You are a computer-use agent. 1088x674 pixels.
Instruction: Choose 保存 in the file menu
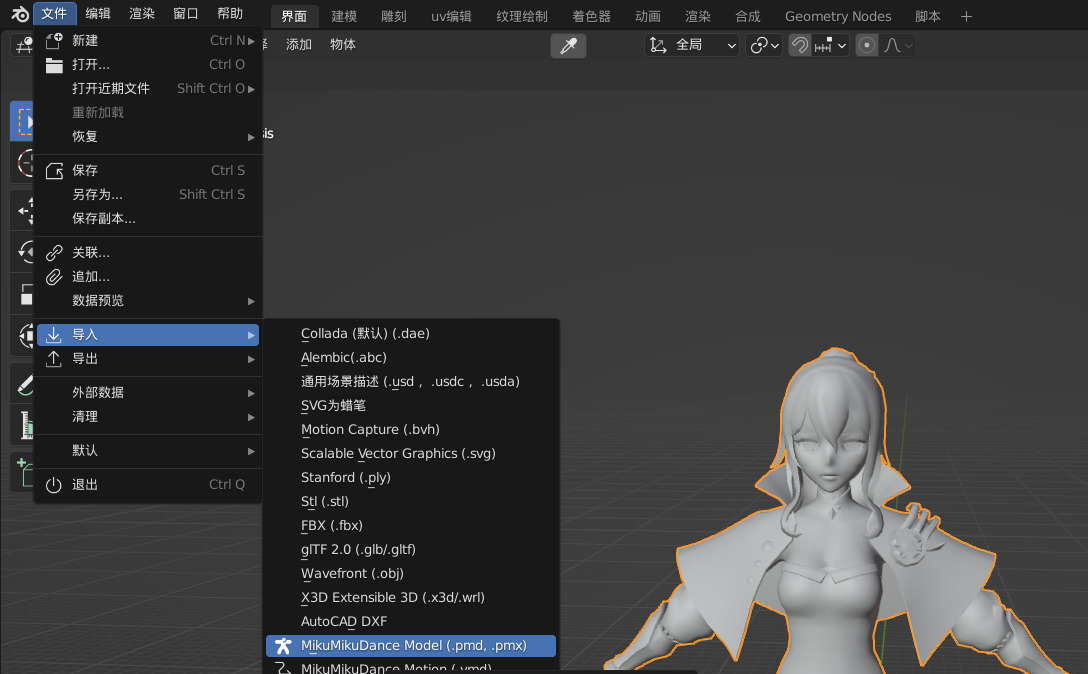(148, 170)
